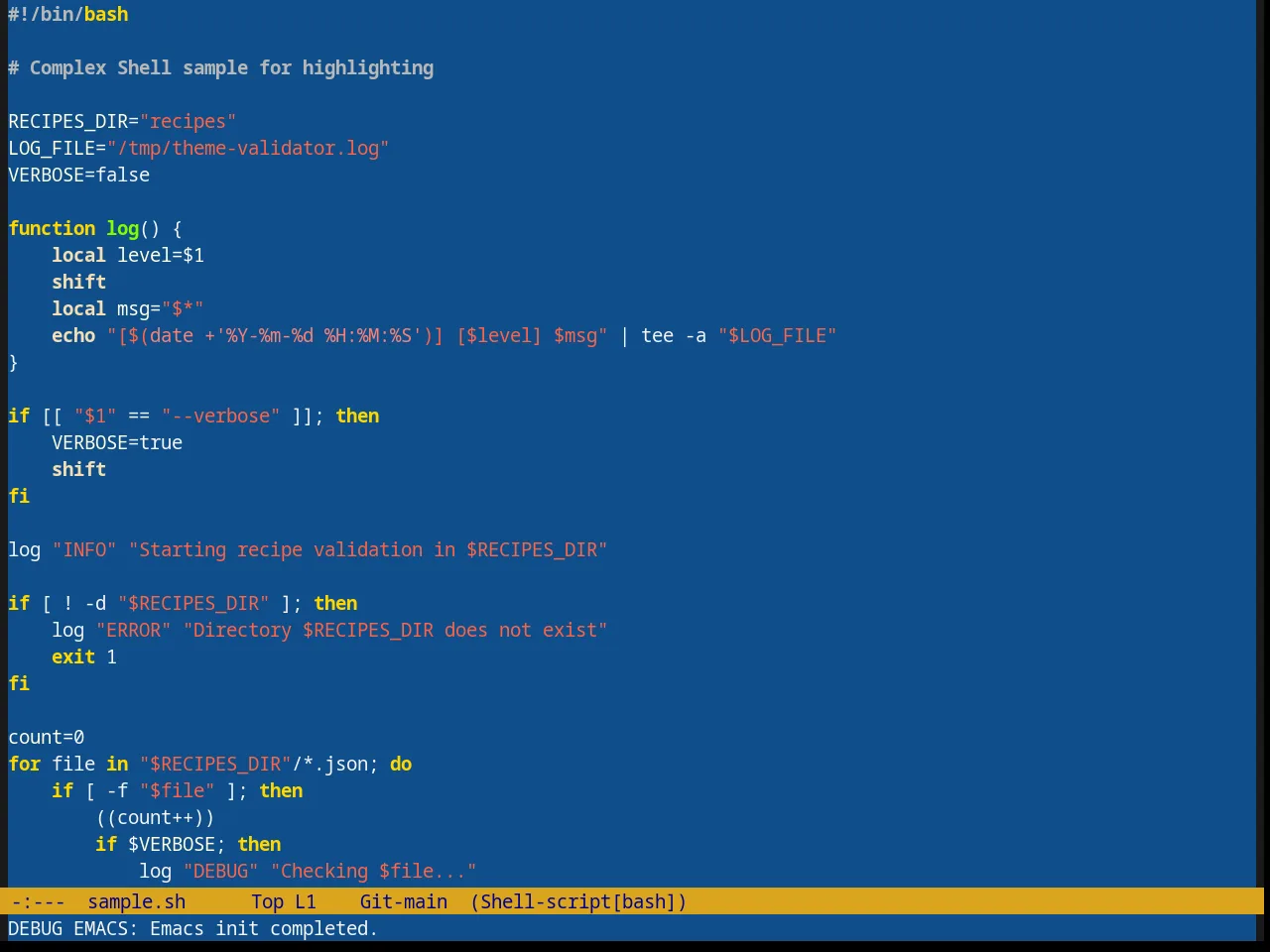
Task: Click the closing brace of log function
Action: coord(13,362)
